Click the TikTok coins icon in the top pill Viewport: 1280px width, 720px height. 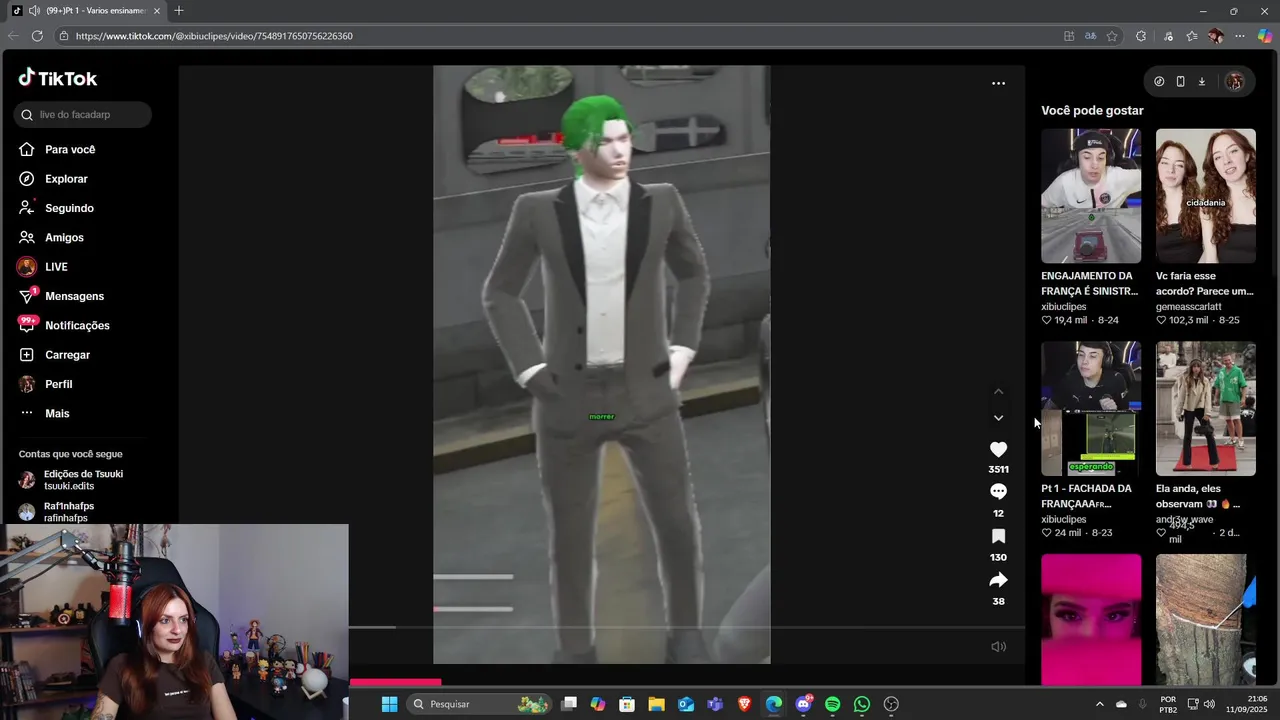(1159, 82)
